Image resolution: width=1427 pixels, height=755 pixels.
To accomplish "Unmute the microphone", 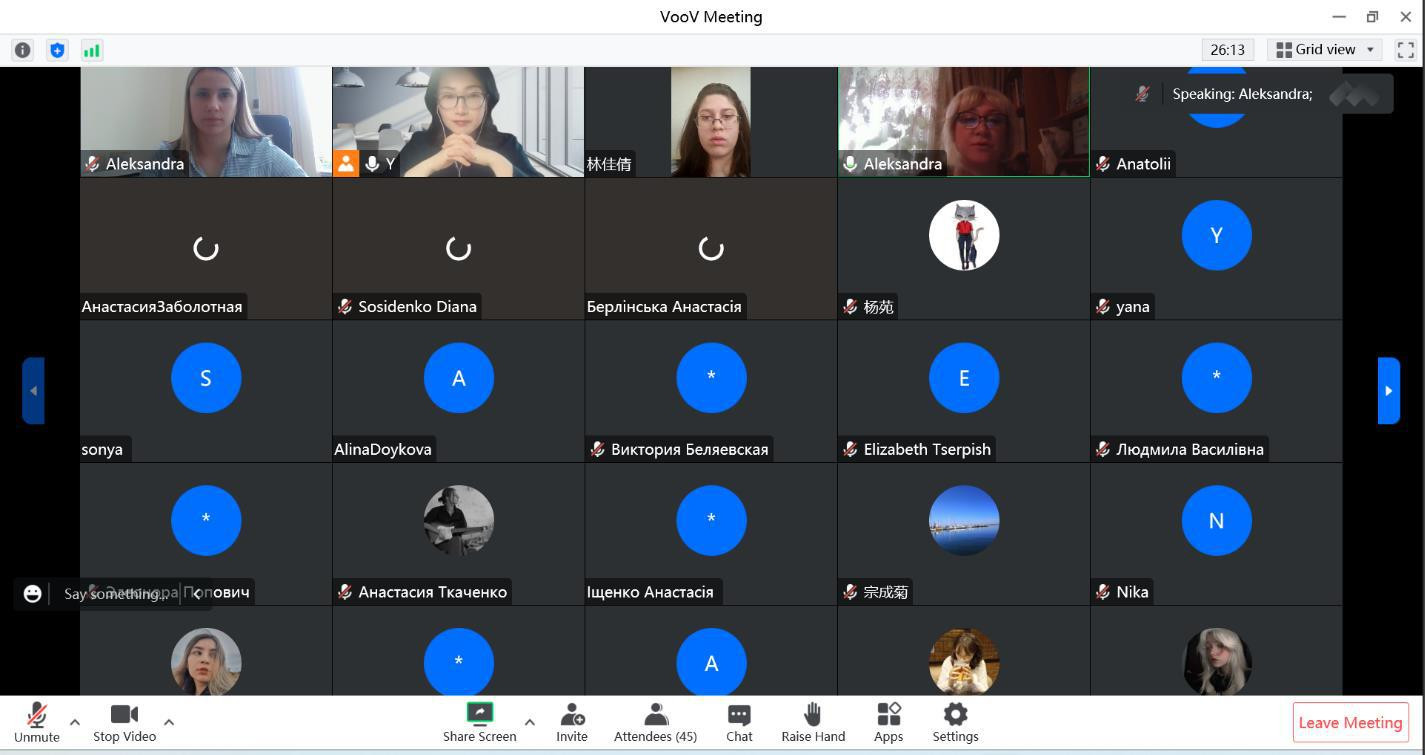I will click(x=37, y=722).
